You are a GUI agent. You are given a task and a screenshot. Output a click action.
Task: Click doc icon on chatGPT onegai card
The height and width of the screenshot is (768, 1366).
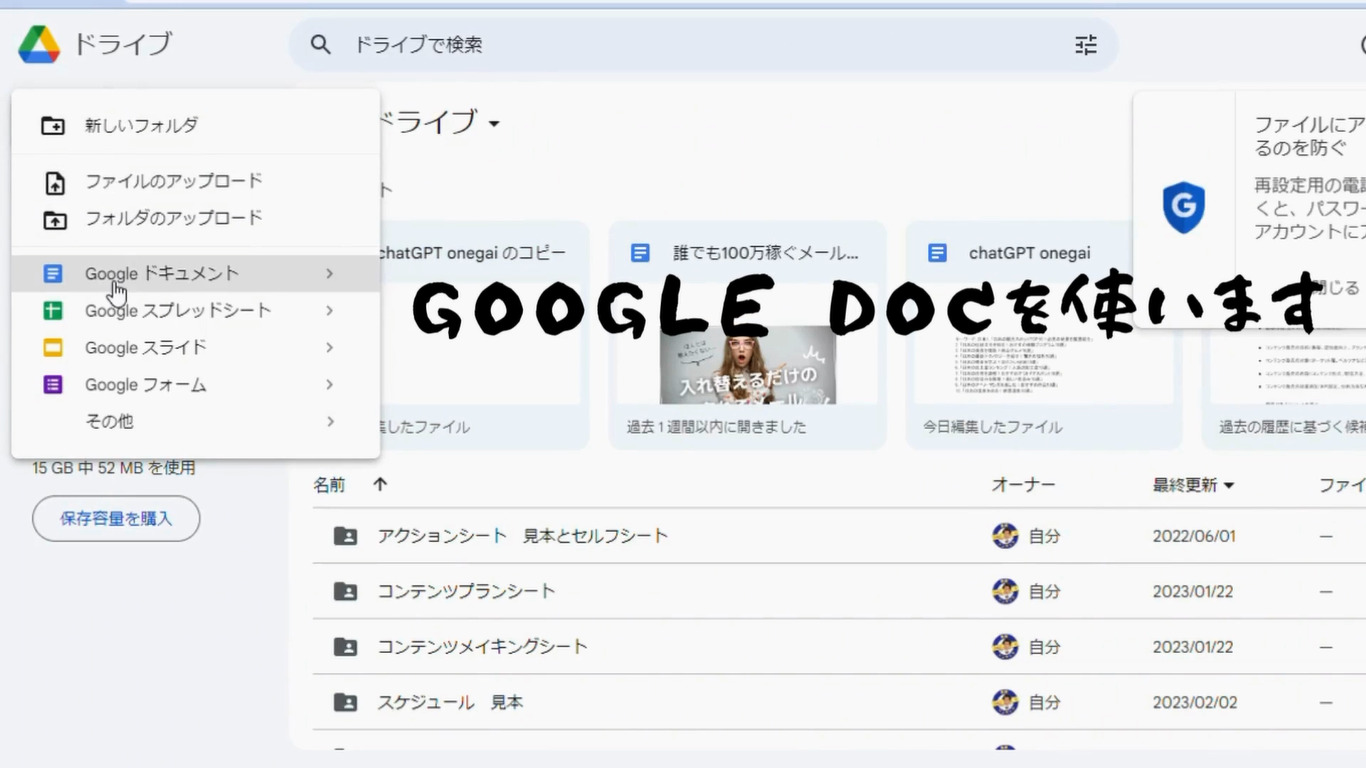(937, 253)
